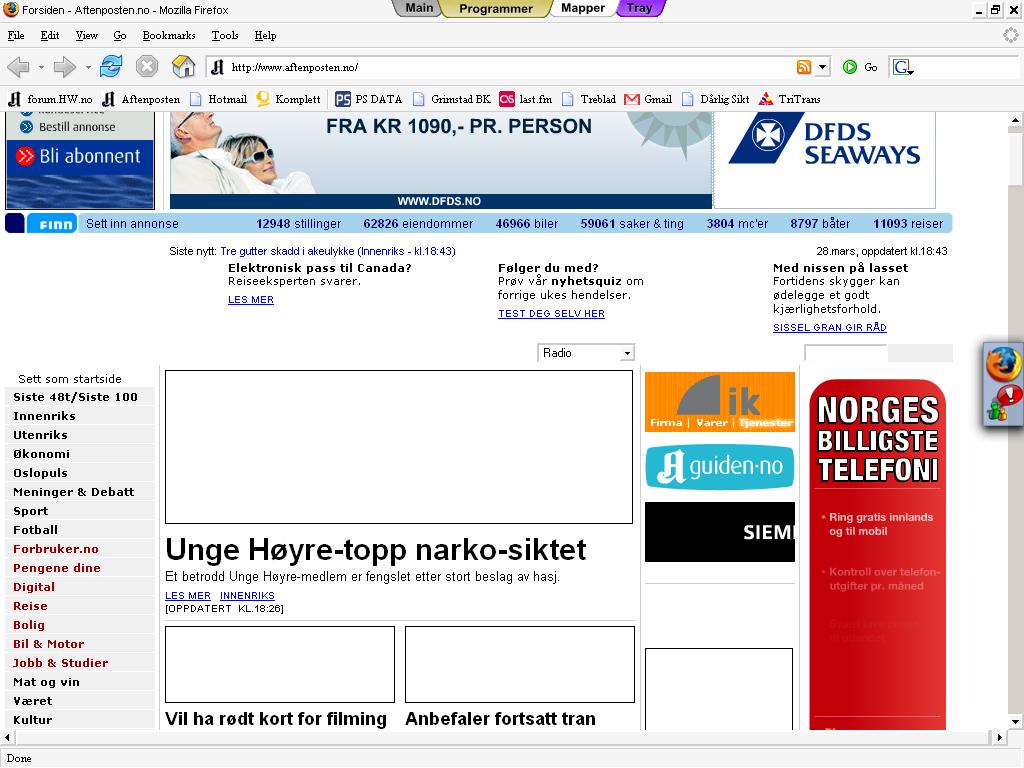Click the orange RSS feed icon
This screenshot has width=1024, height=768.
pos(804,67)
